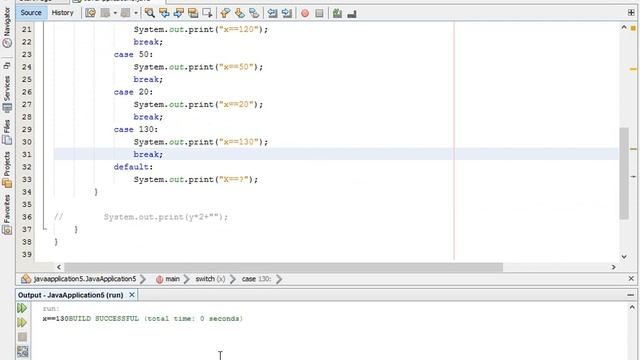The image size is (640, 360).
Task: Click the top orange error stripe marker
Action: [x=633, y=28]
